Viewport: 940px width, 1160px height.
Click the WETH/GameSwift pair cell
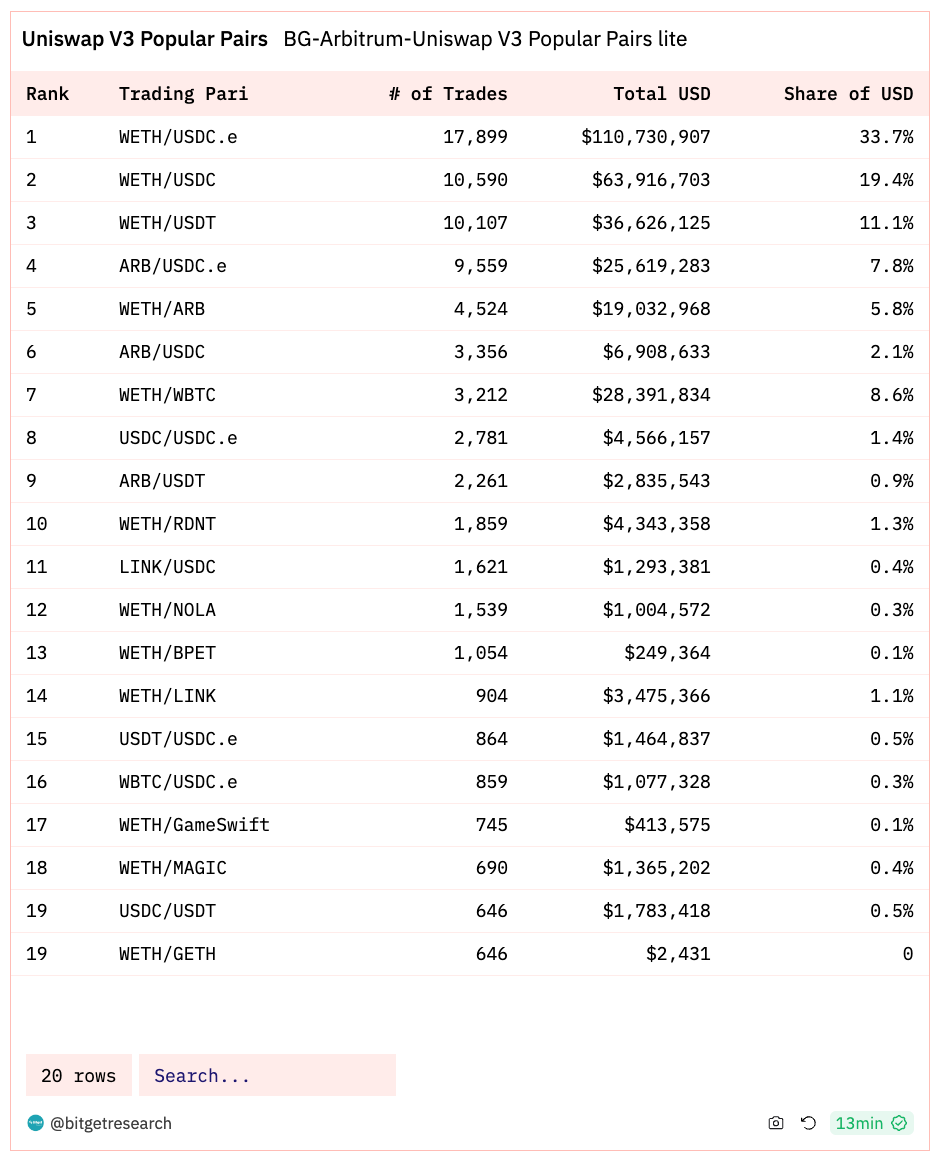tap(195, 824)
